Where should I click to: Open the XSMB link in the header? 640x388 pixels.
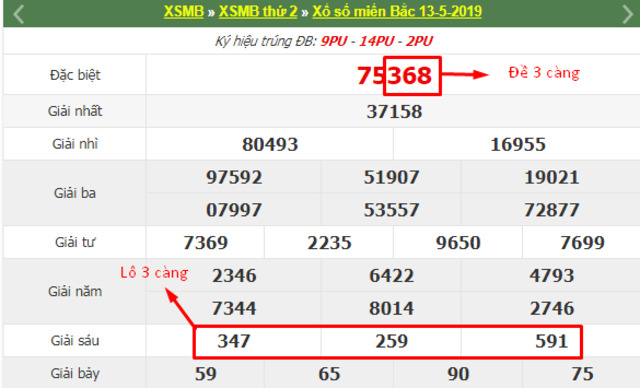[184, 11]
